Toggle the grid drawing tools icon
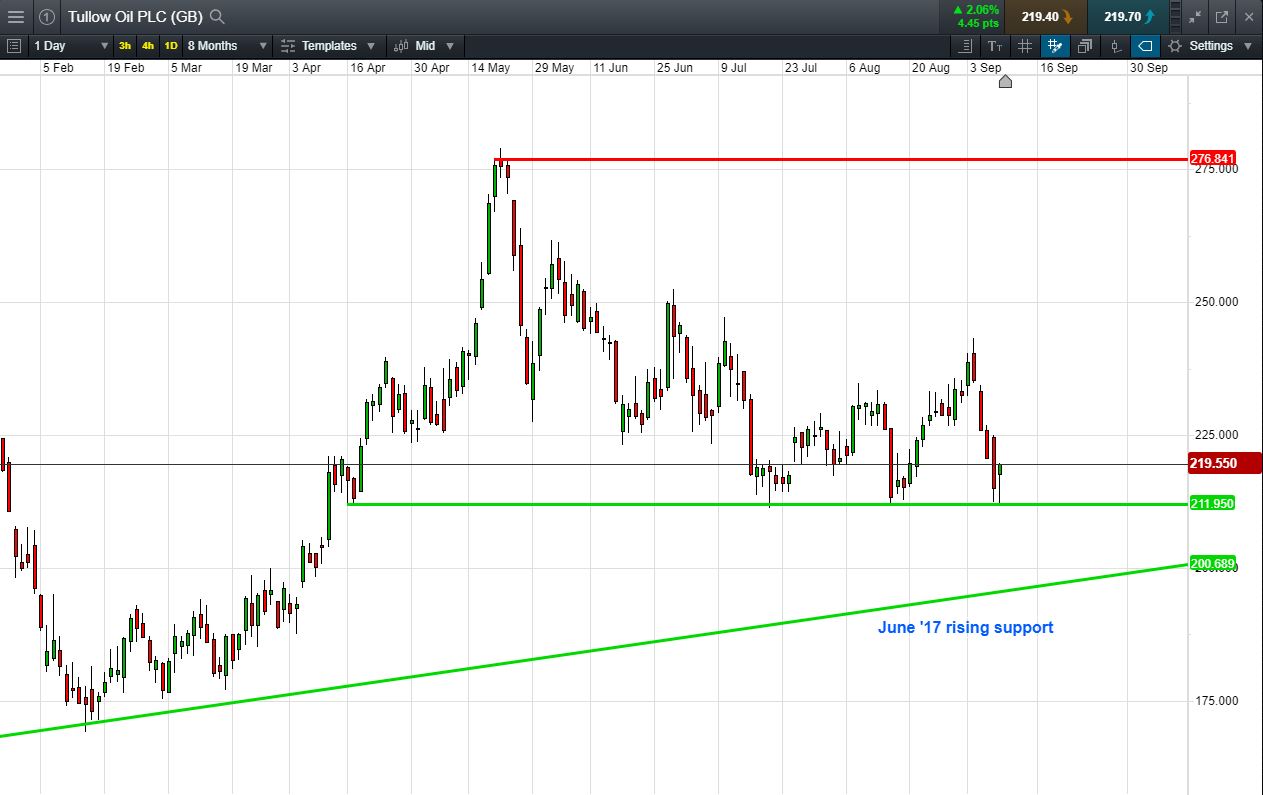The image size is (1263, 795). pyautogui.click(x=1055, y=46)
